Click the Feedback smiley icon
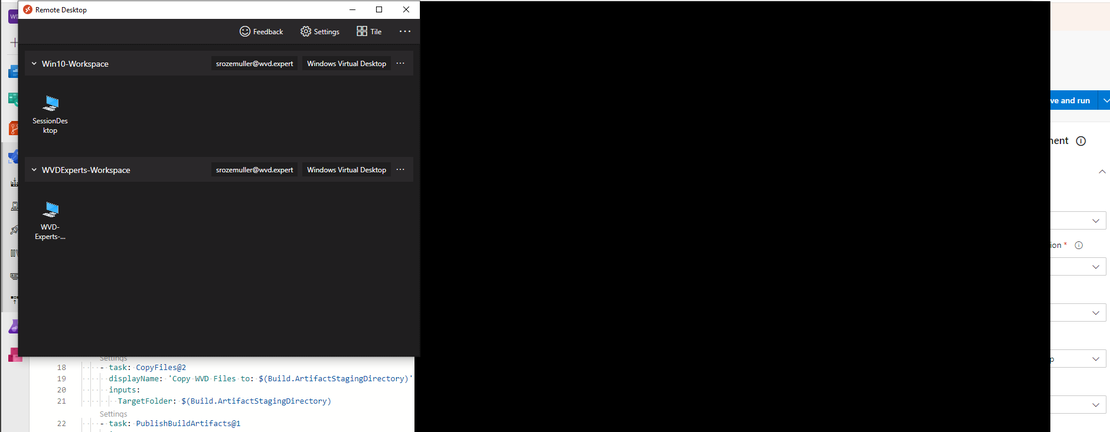Viewport: 1110px width, 432px height. pos(245,31)
